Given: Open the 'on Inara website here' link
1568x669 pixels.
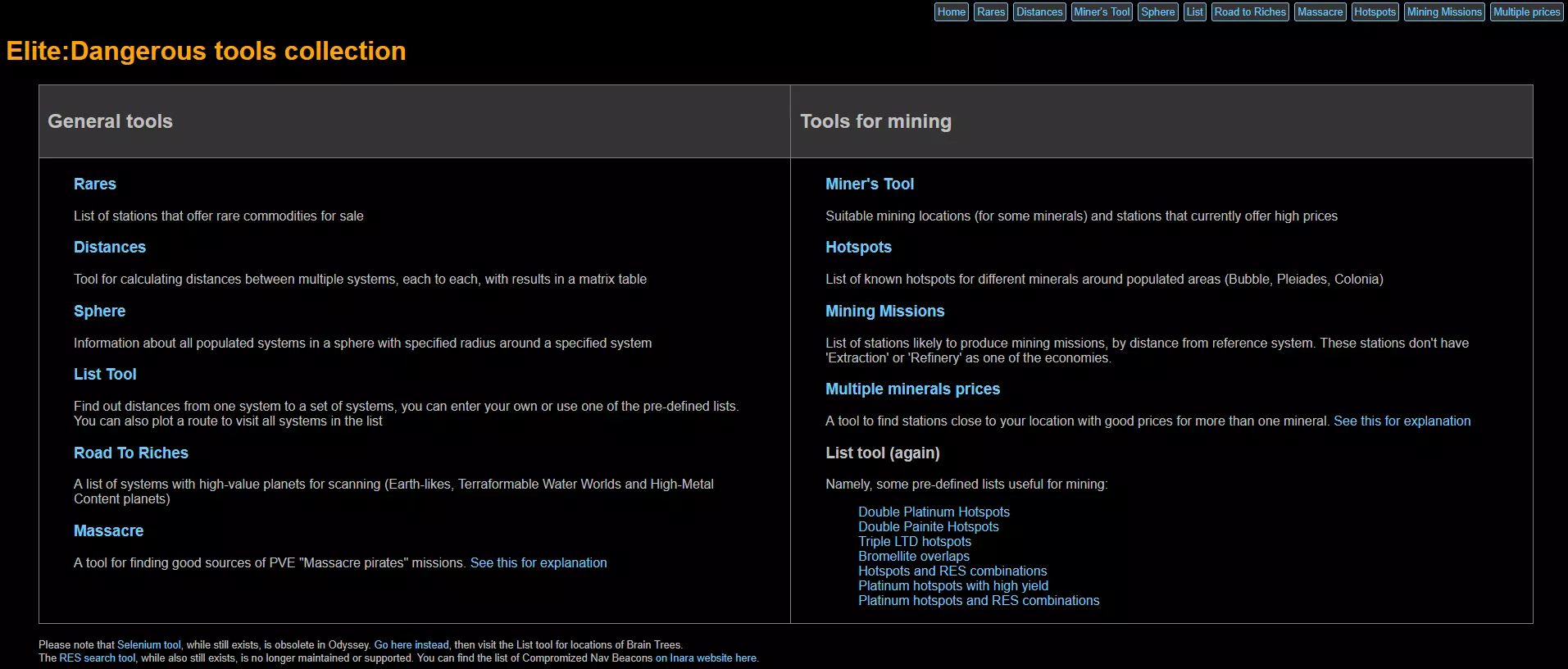Looking at the screenshot, I should tap(706, 658).
